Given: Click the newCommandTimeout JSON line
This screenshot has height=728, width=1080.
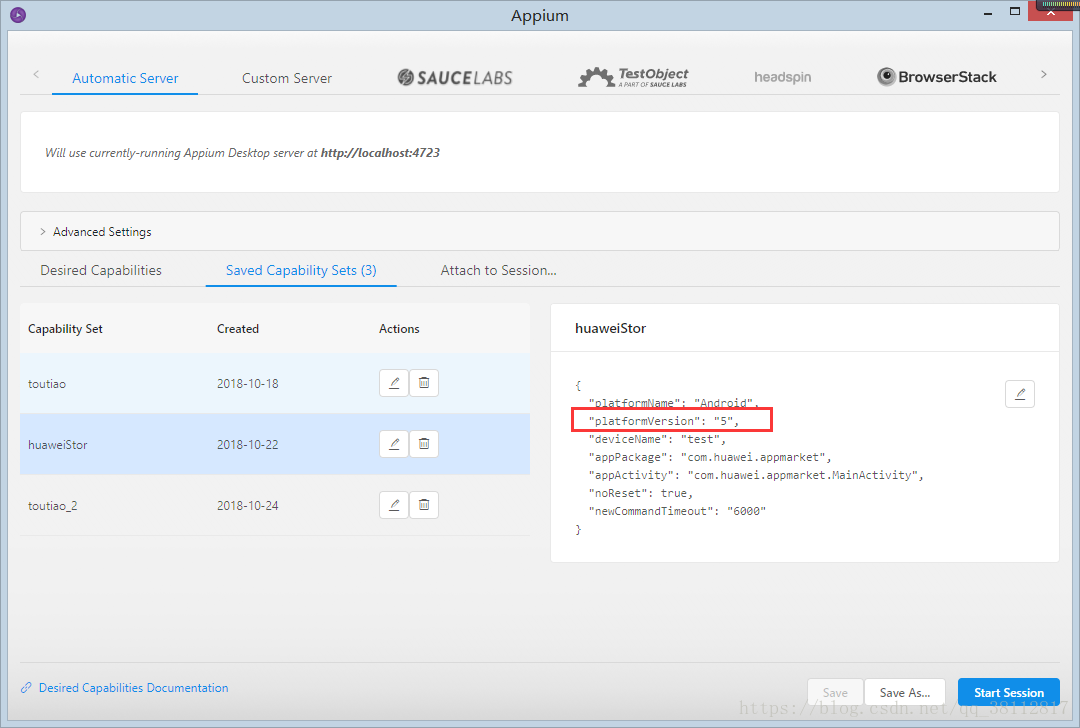Looking at the screenshot, I should (677, 510).
